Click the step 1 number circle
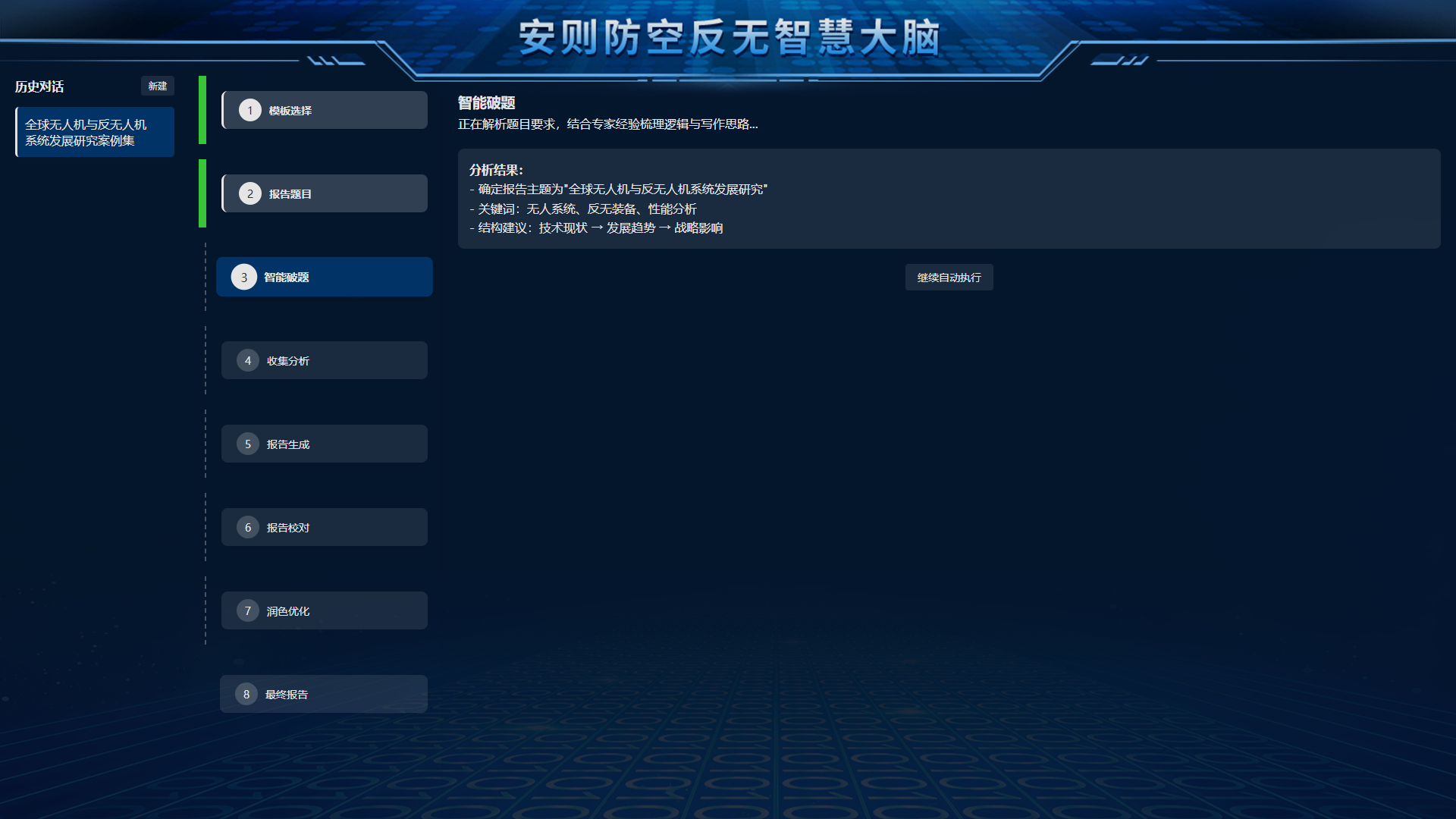Image resolution: width=1456 pixels, height=819 pixels. [250, 111]
